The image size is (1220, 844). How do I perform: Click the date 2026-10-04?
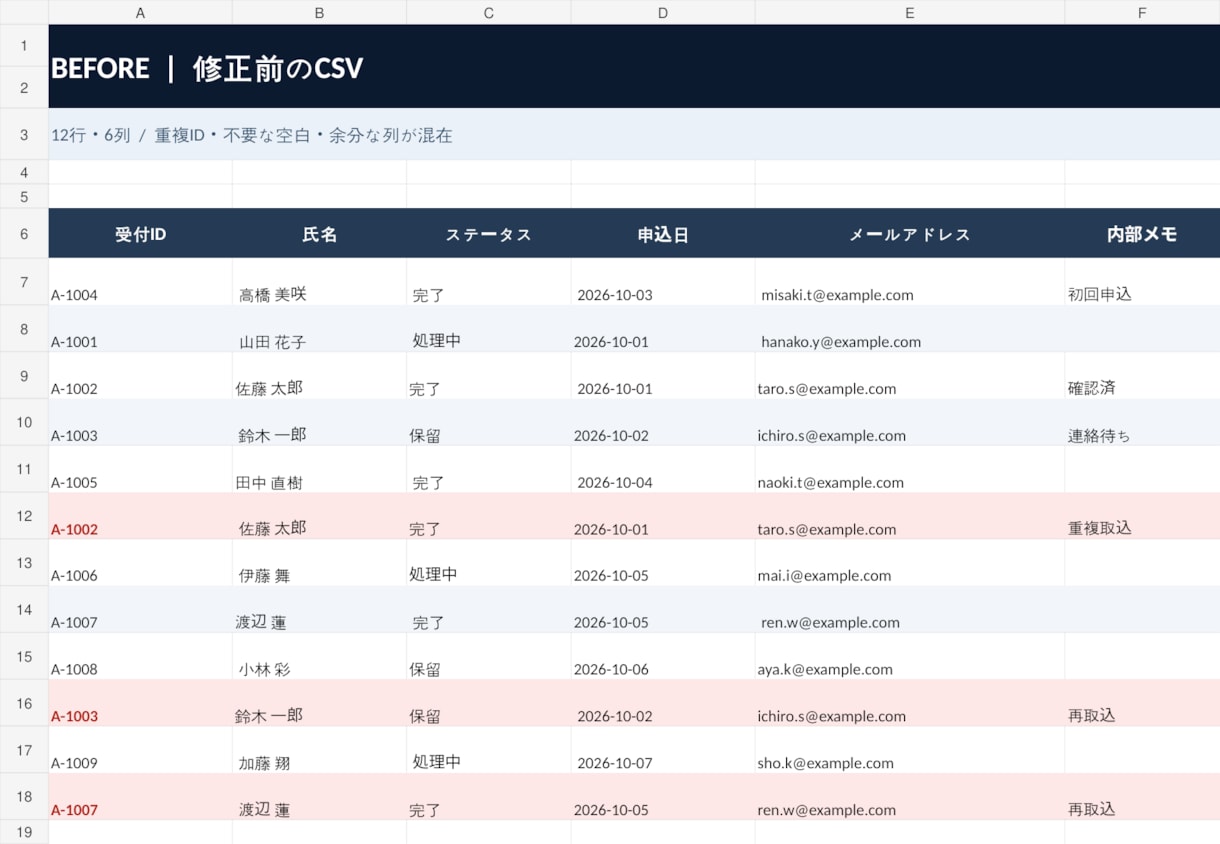pos(615,482)
